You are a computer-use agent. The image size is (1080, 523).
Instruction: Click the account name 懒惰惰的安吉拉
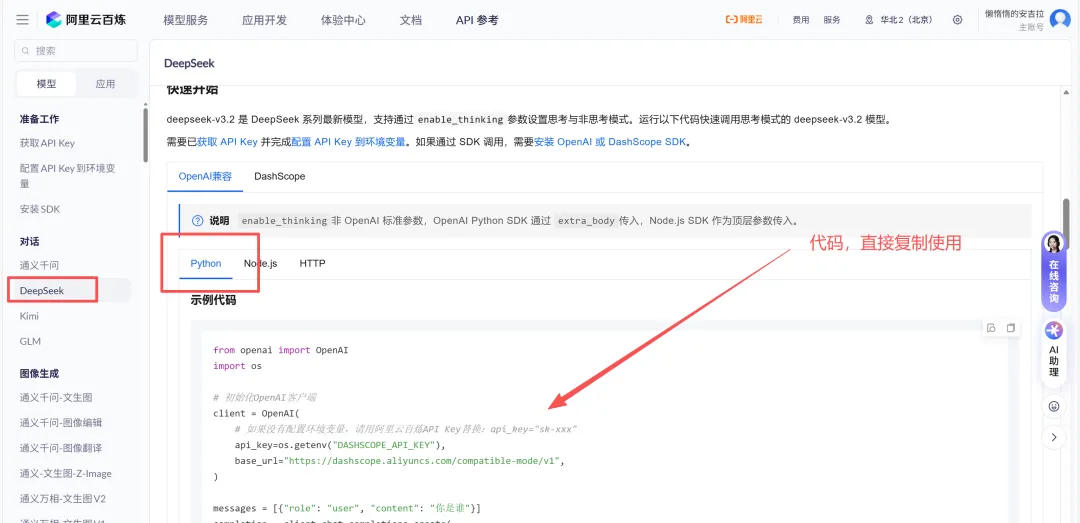coord(1014,13)
